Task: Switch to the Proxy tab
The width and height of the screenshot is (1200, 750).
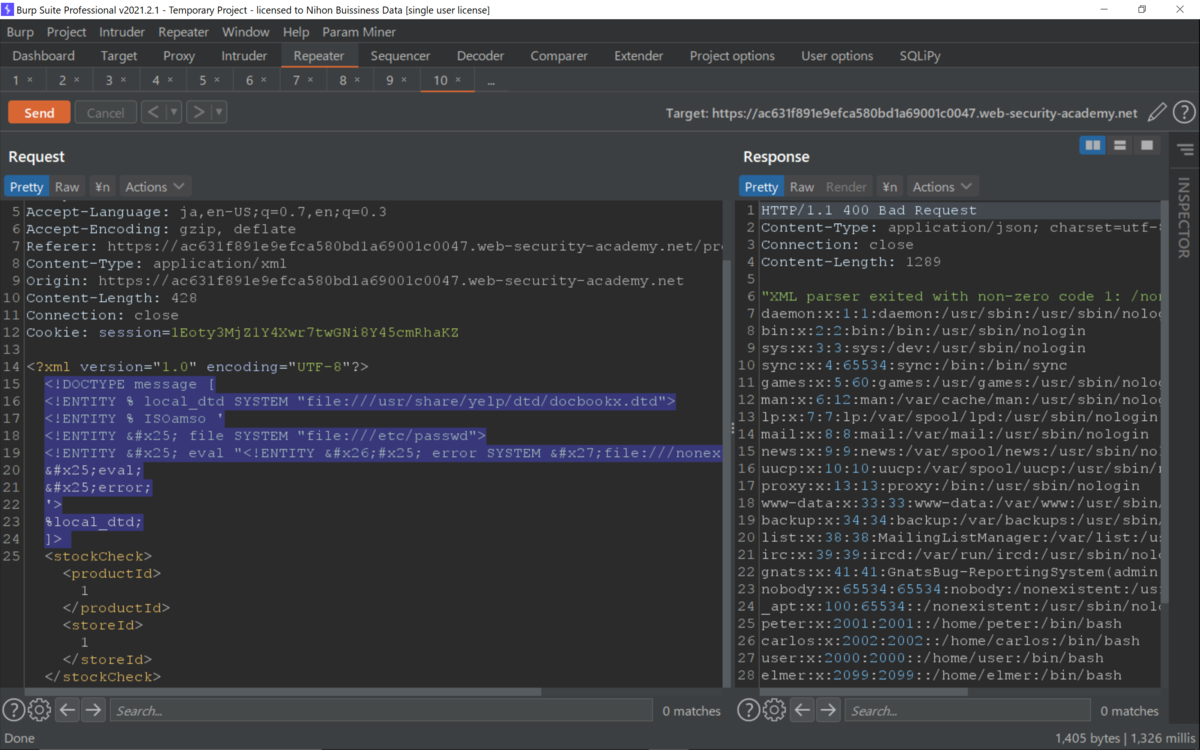Action: (179, 56)
